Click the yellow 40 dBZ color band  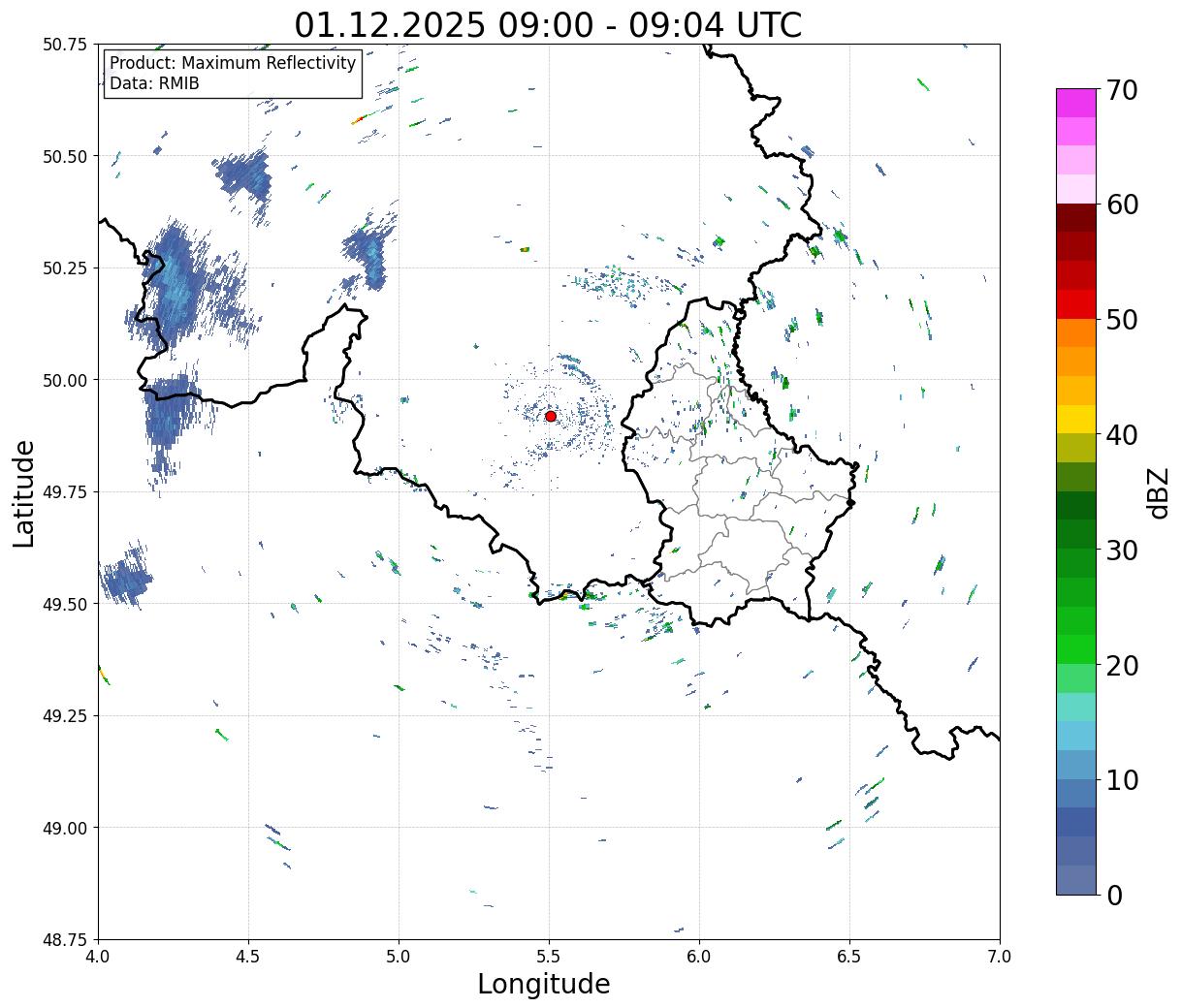1075,420
